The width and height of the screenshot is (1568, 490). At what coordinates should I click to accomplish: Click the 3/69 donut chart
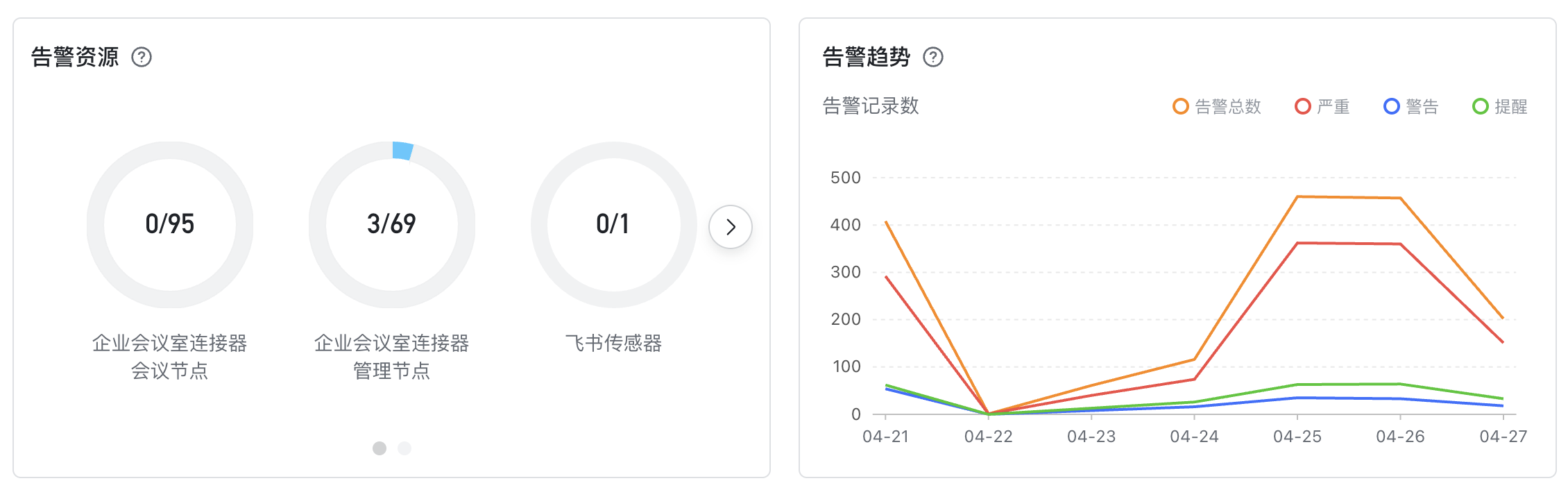tap(392, 225)
